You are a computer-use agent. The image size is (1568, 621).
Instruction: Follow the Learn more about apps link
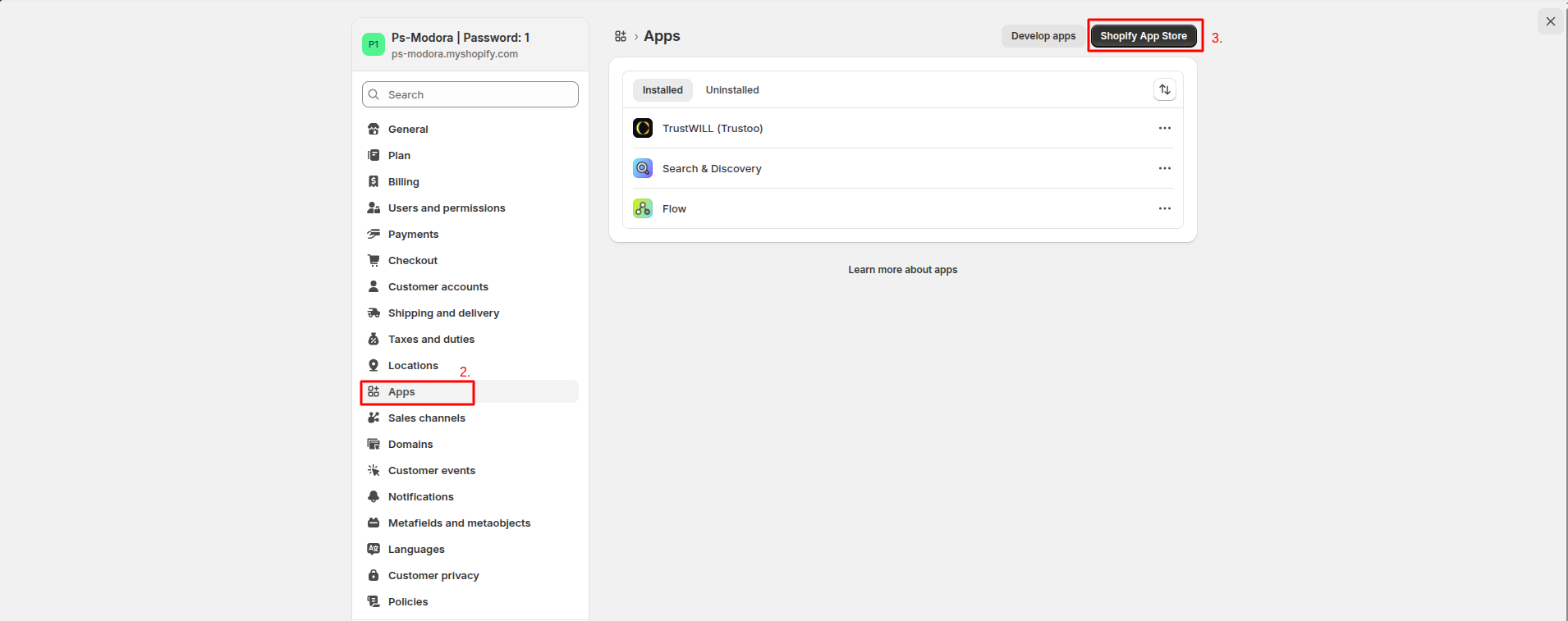click(903, 270)
